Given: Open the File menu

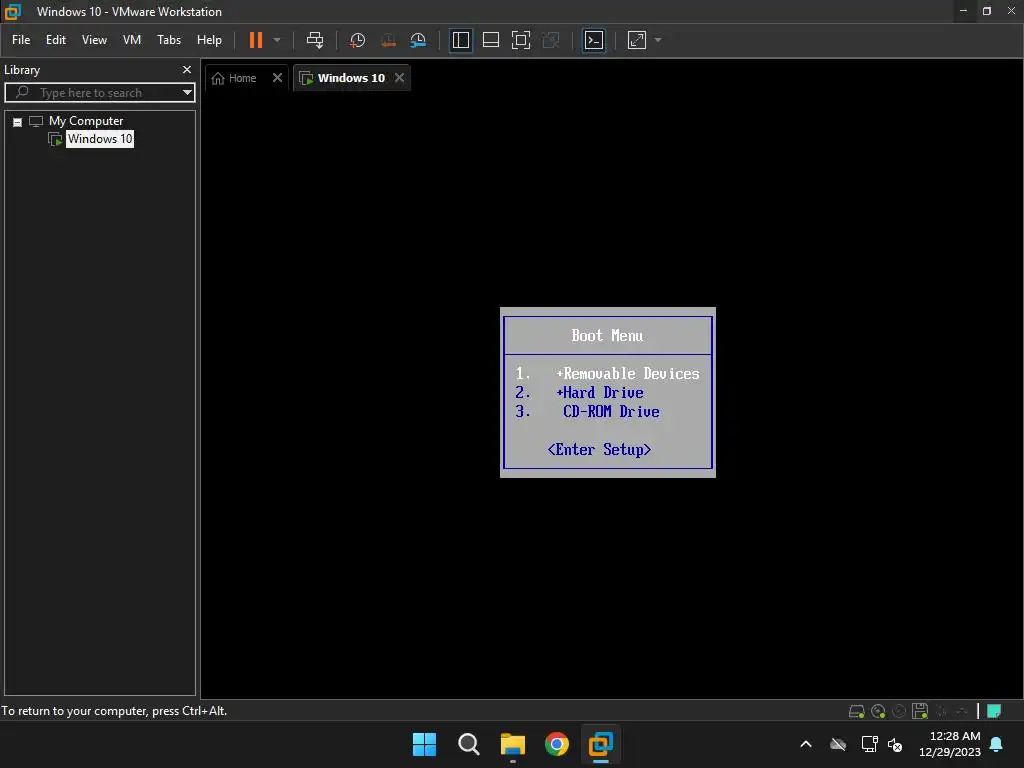Looking at the screenshot, I should tap(21, 40).
